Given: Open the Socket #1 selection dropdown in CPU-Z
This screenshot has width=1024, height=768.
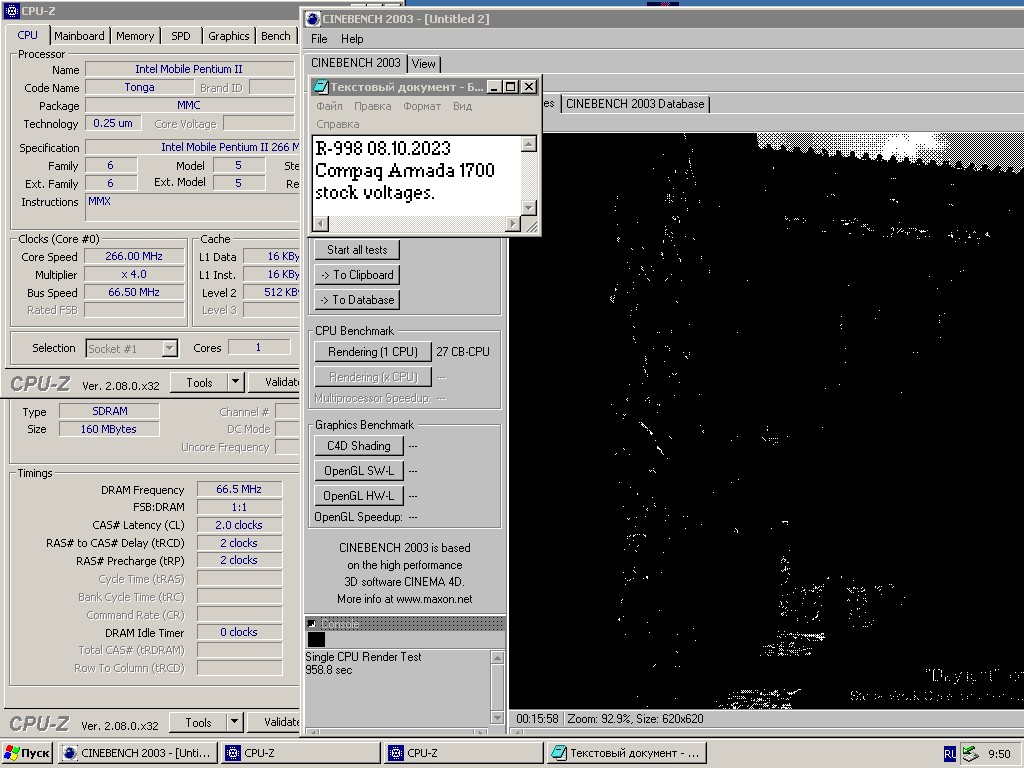Looking at the screenshot, I should tap(133, 349).
